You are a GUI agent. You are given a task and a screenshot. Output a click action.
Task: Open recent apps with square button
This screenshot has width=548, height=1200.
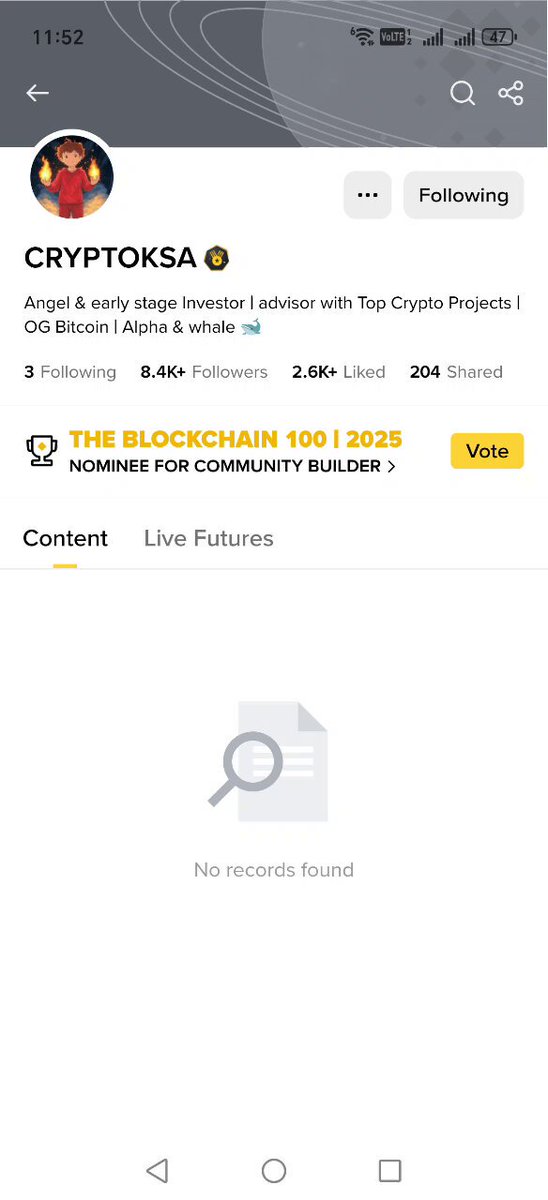pos(390,1170)
